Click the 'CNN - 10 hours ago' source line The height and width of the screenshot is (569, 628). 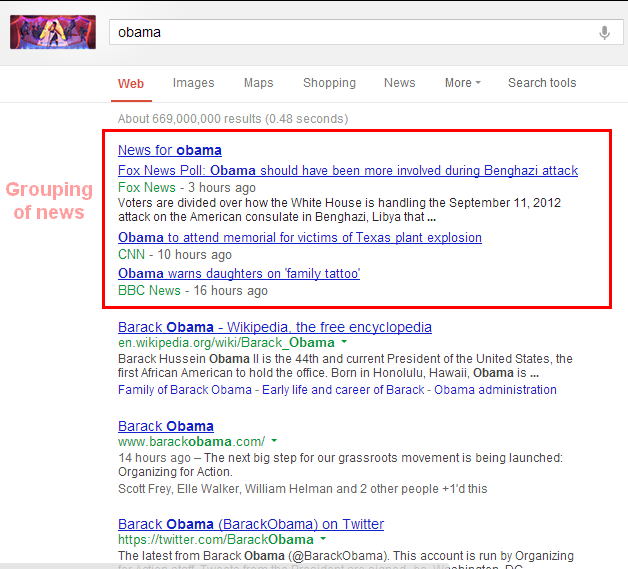(x=175, y=254)
